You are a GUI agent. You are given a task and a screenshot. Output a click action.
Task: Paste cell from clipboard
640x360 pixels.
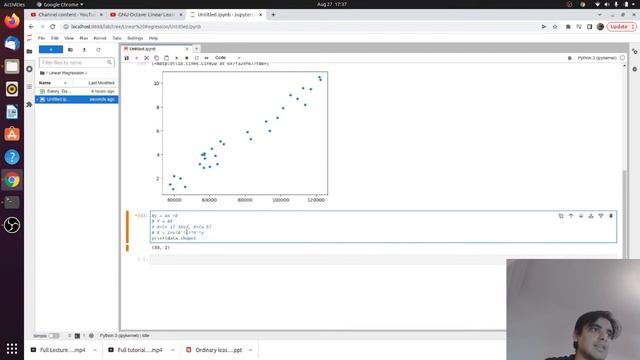(x=166, y=58)
